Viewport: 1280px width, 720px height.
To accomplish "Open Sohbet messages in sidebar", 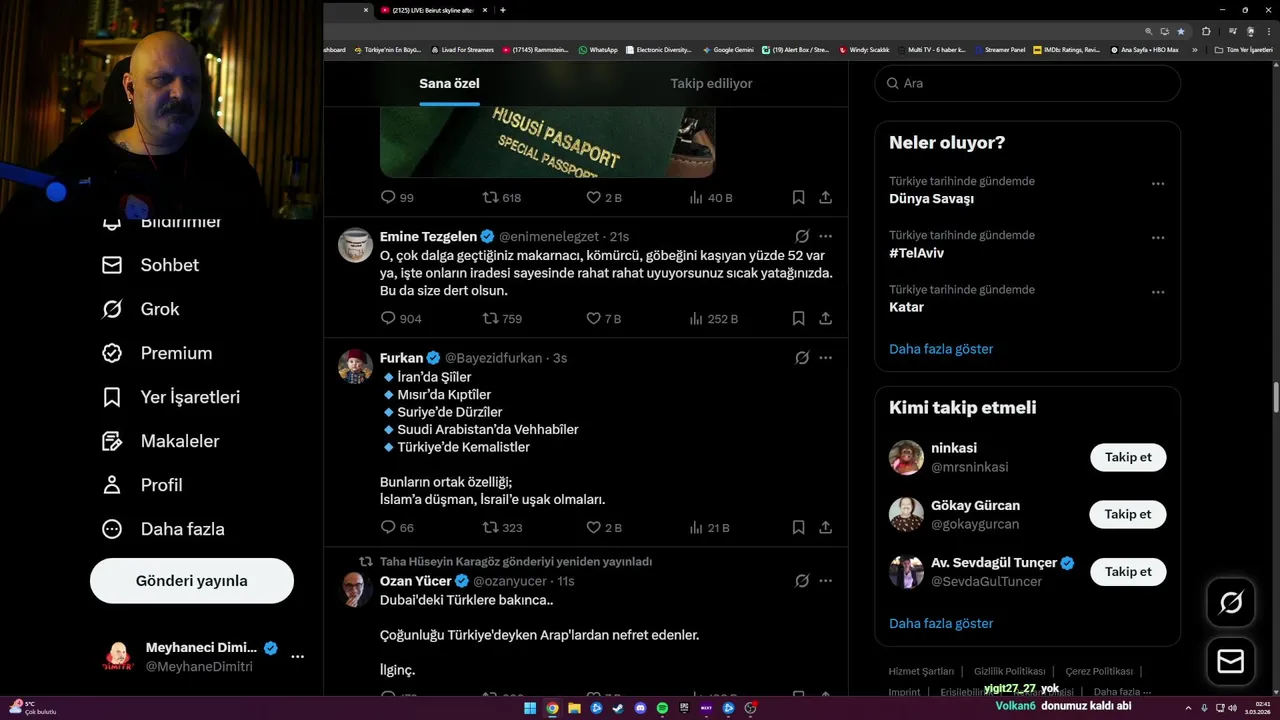I will (x=150, y=265).
